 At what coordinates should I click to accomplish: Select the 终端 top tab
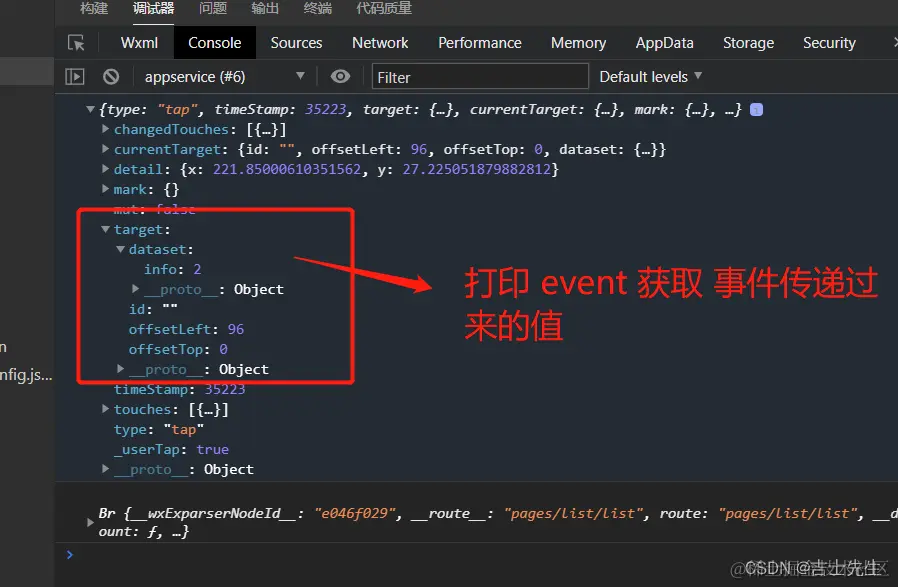click(318, 8)
